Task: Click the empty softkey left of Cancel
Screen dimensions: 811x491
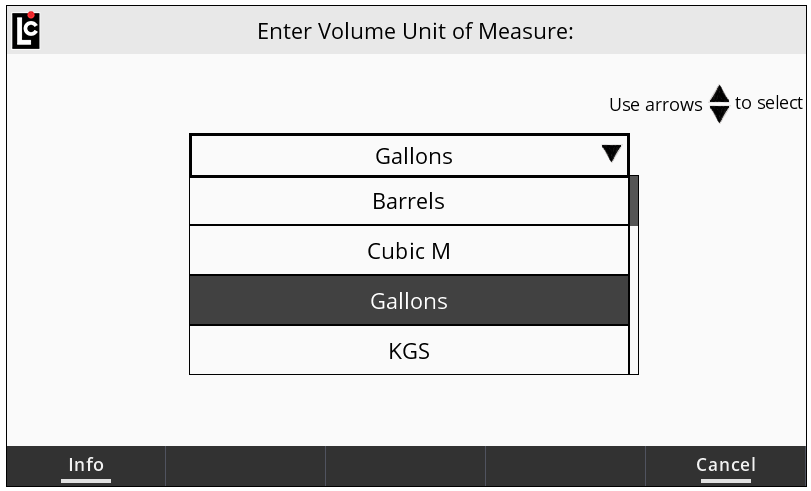Action: click(565, 466)
